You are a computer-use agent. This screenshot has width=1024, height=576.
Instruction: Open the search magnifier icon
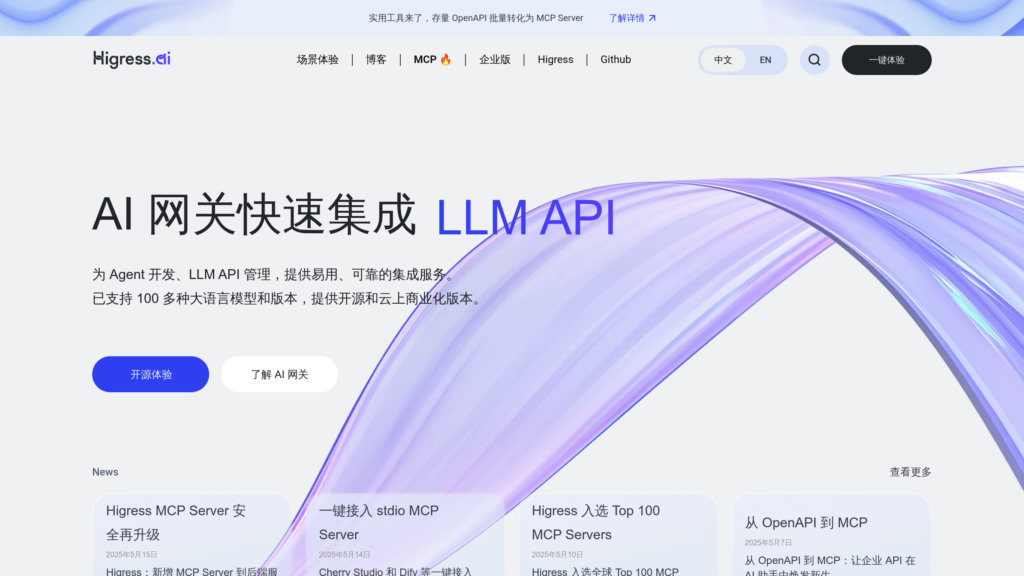[x=814, y=59]
